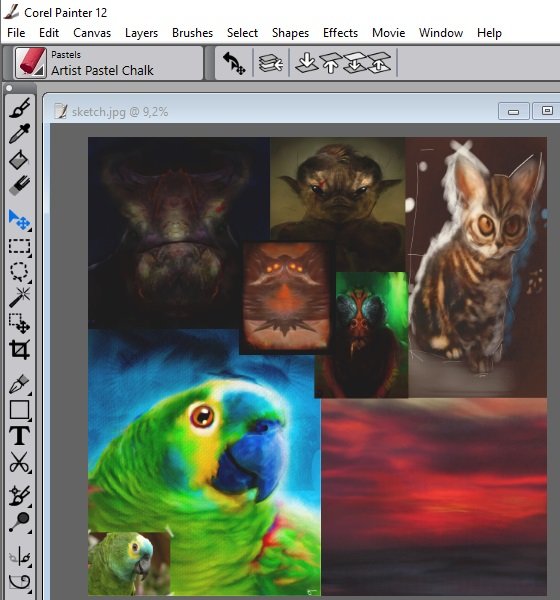Open the Select menu
This screenshot has height=600, width=560.
(242, 33)
